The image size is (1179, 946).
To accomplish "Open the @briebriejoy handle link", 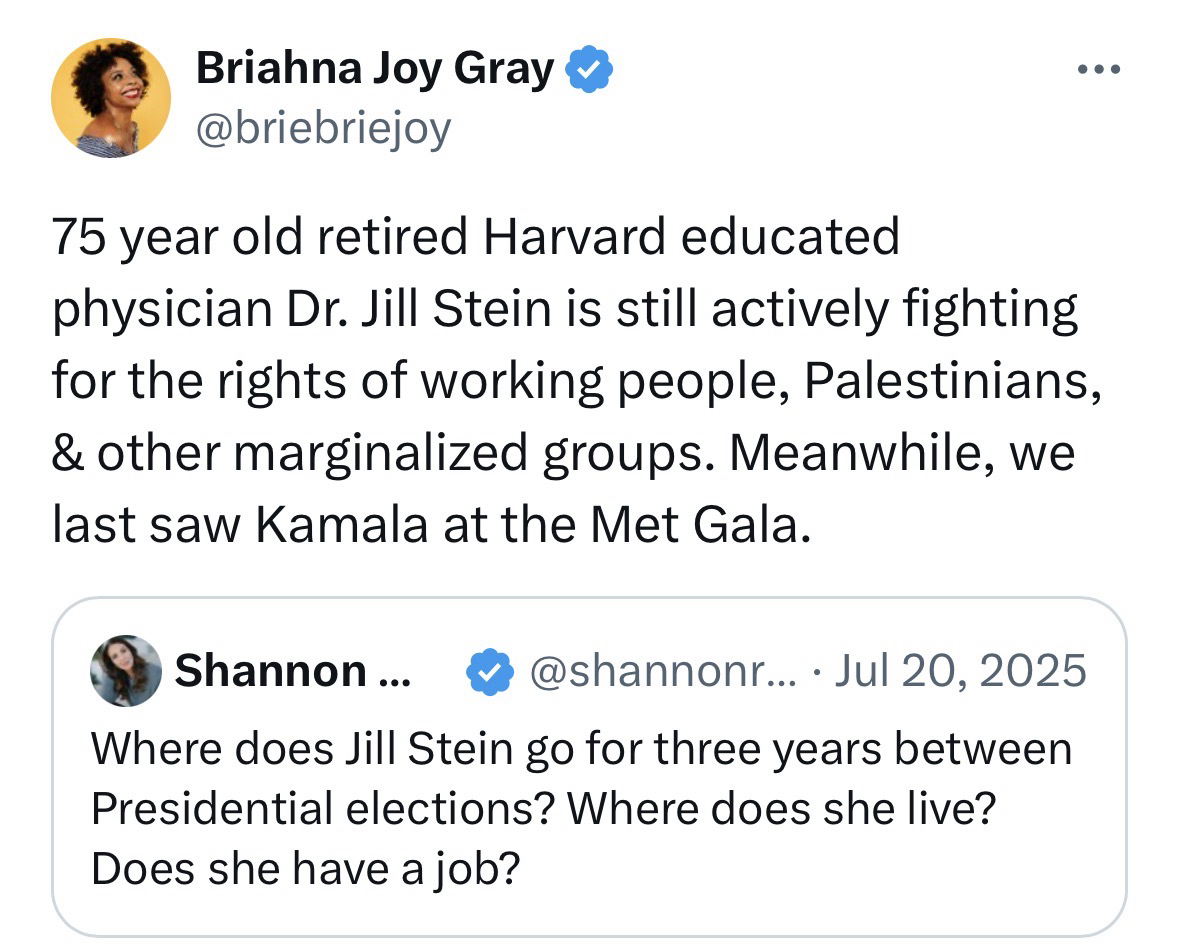I will pyautogui.click(x=323, y=128).
